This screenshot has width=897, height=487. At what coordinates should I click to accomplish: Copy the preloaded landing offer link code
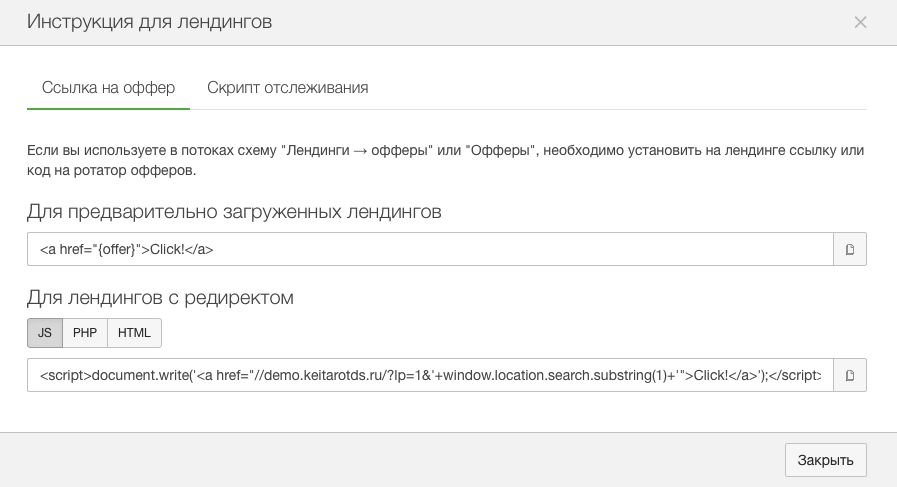click(850, 249)
